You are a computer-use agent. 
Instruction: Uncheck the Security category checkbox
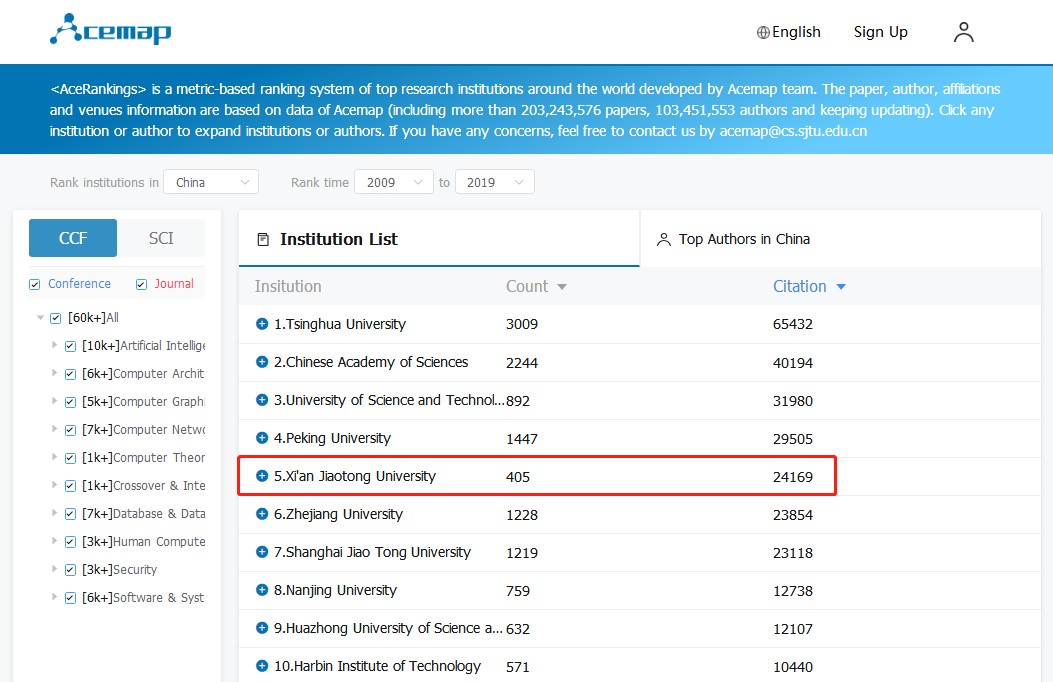[70, 570]
